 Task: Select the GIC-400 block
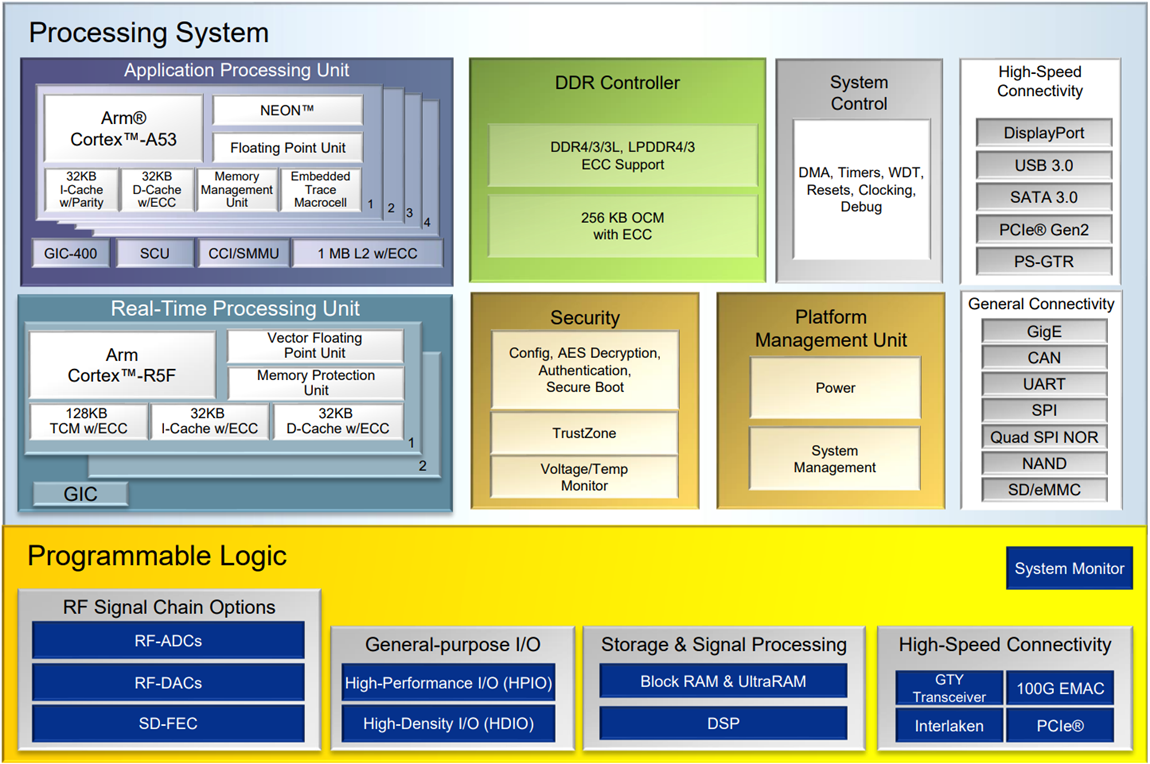70,254
